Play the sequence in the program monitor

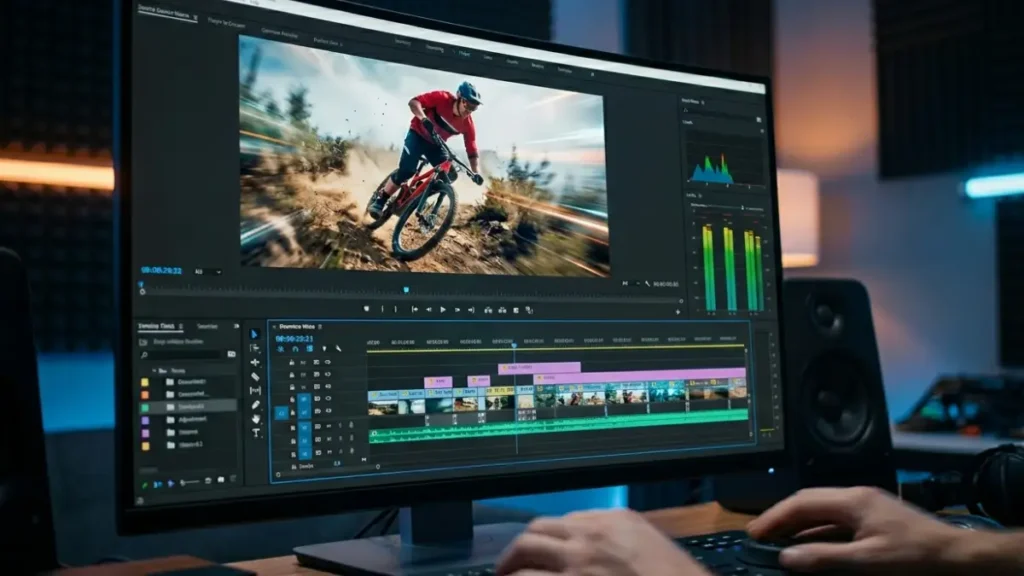point(443,310)
